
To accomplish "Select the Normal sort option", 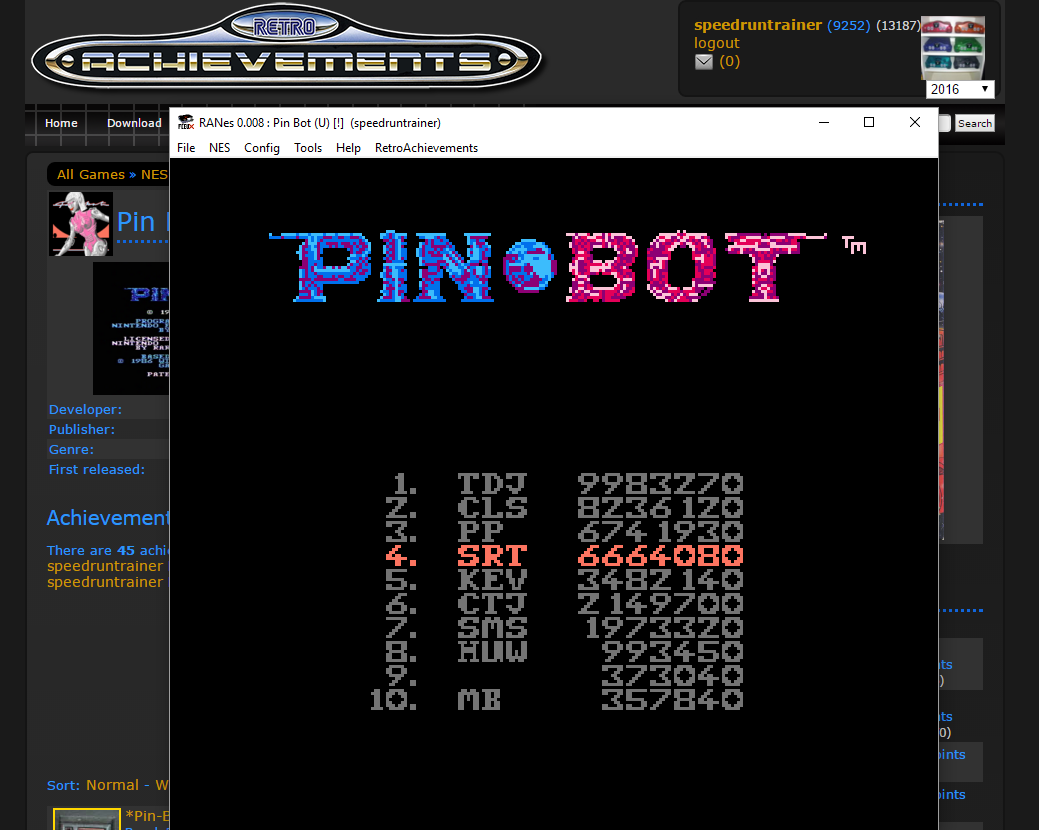I will (110, 785).
